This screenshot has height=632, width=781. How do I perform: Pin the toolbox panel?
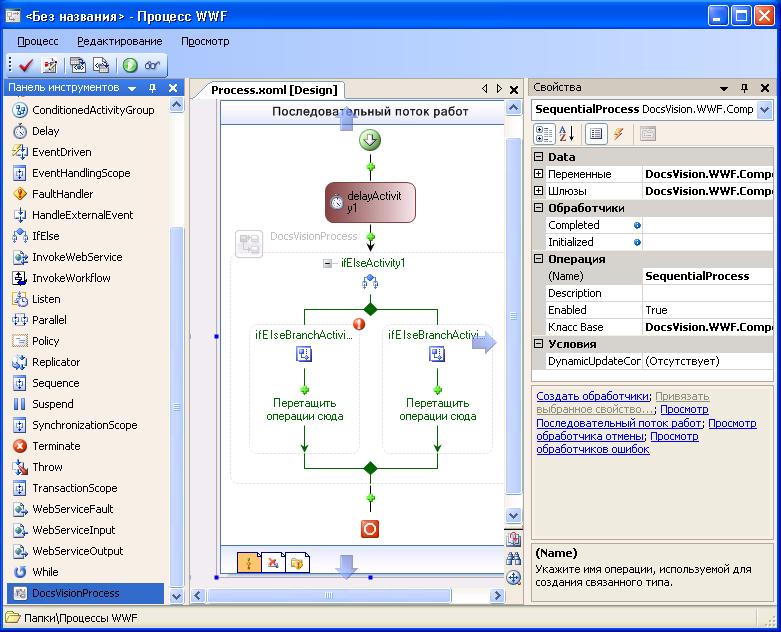click(x=152, y=88)
